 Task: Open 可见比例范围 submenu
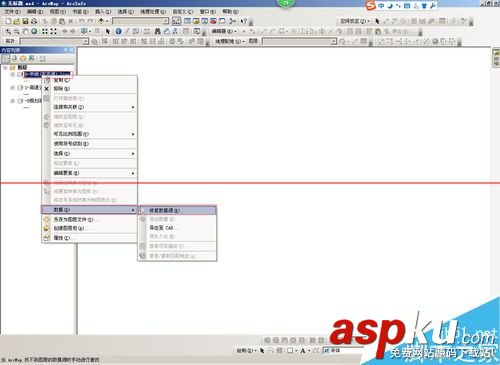click(x=89, y=134)
